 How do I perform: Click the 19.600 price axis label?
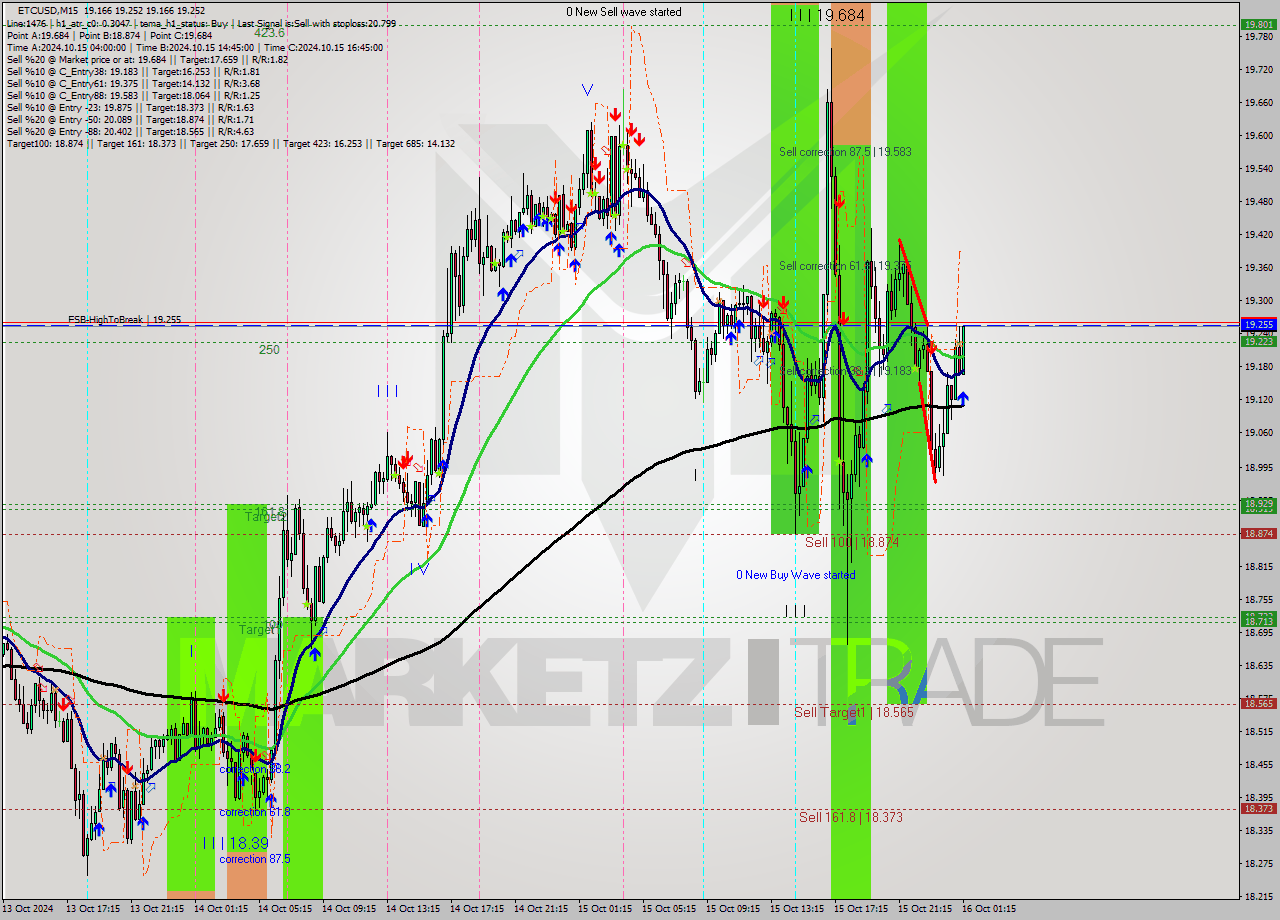coord(1257,135)
